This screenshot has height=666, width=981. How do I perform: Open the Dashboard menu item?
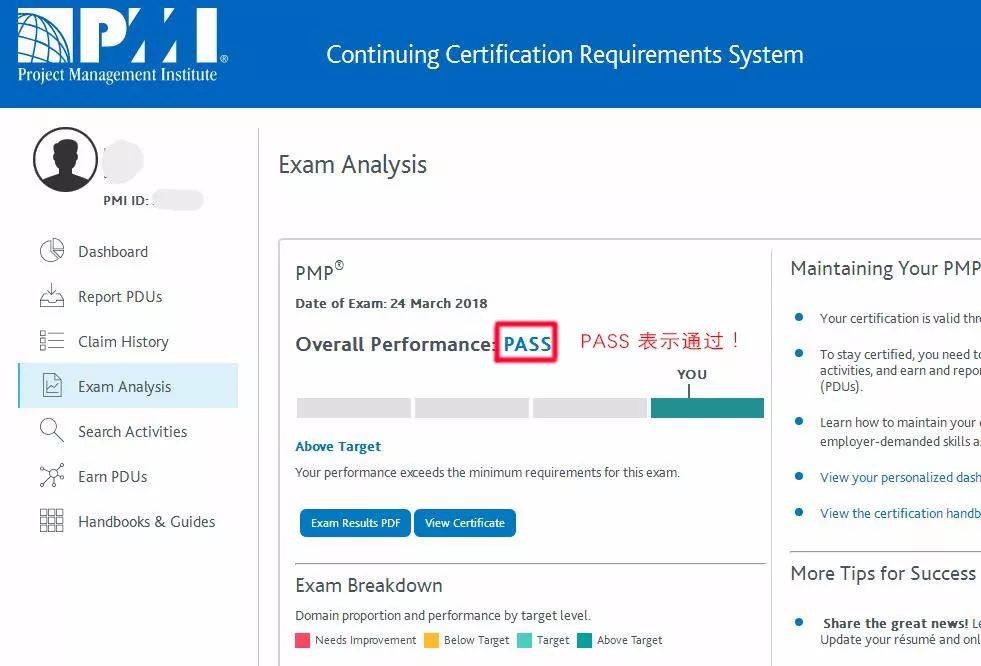tap(113, 251)
